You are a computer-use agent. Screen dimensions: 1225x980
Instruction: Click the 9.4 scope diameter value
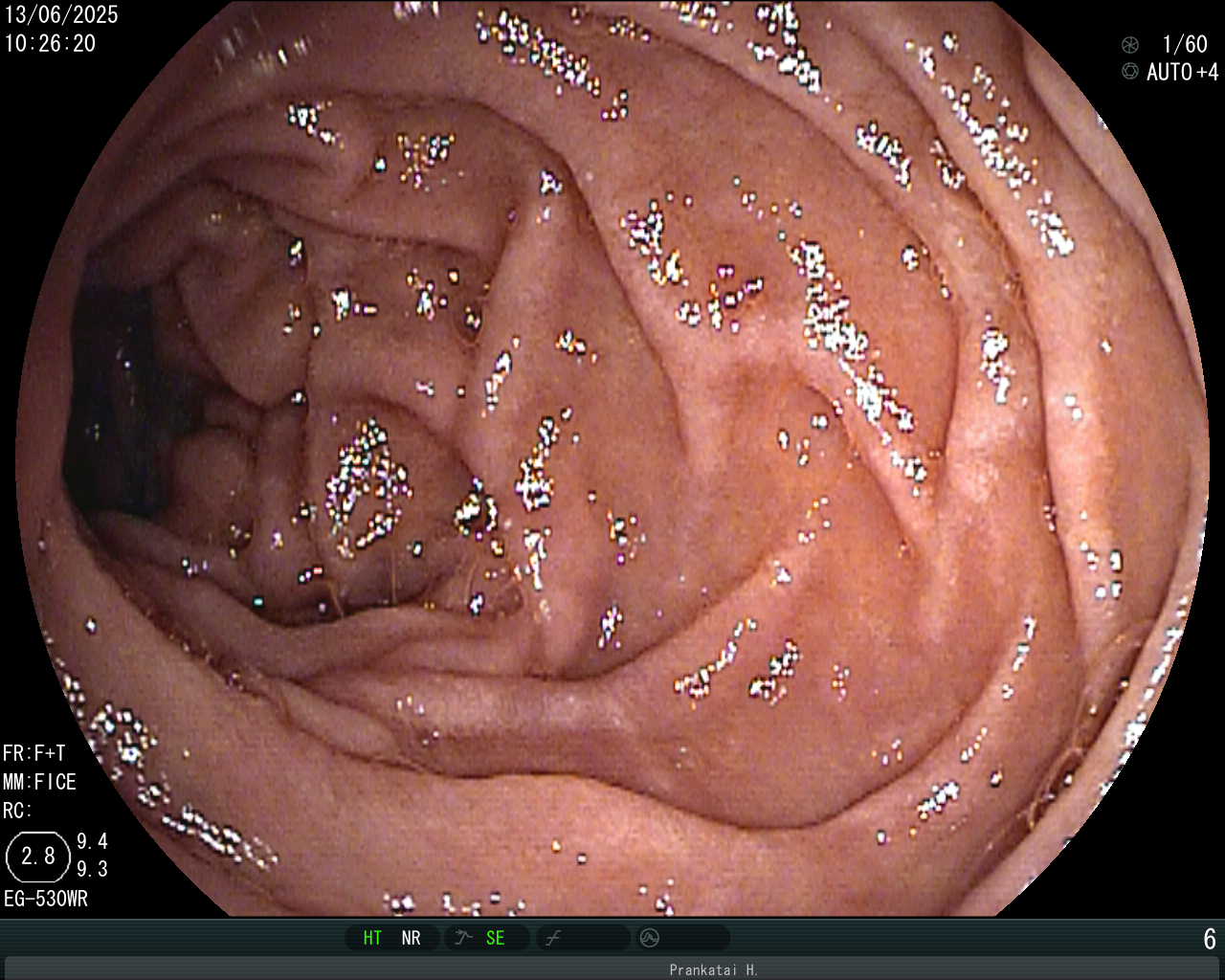coord(92,841)
